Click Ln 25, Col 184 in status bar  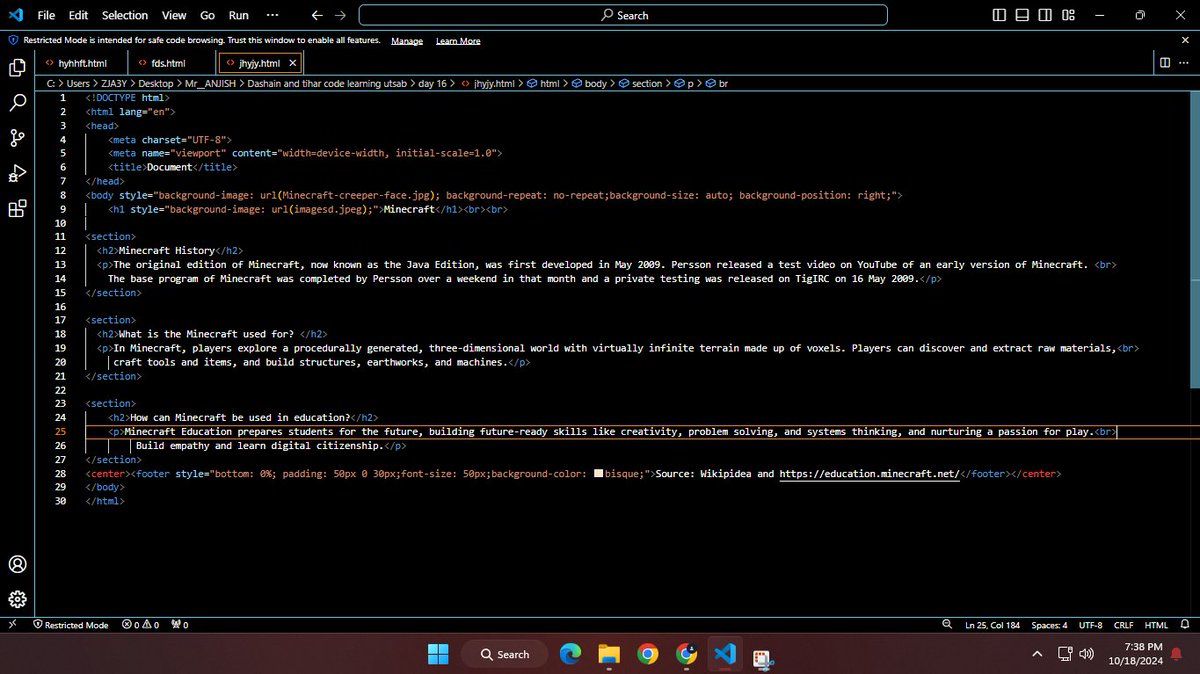[x=992, y=625]
